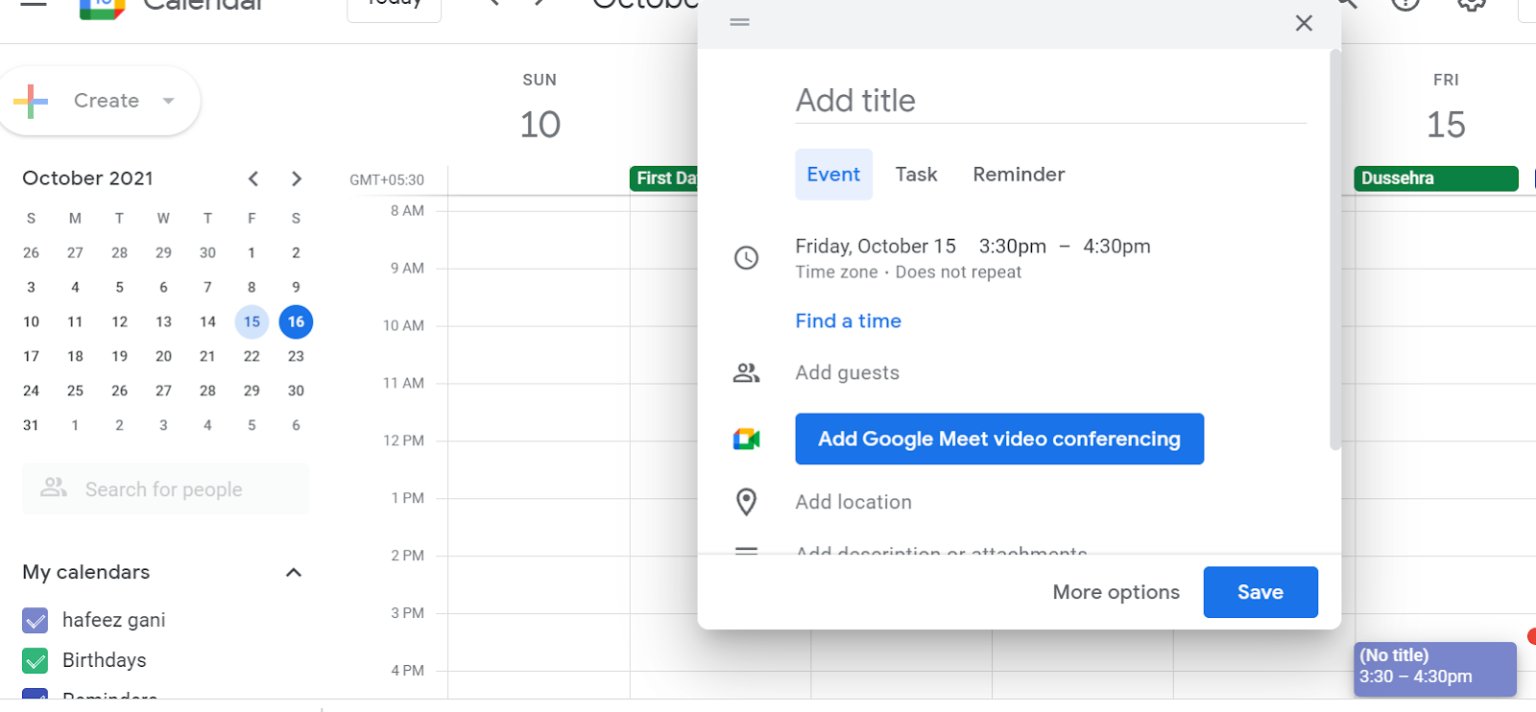Switch to the Task tab
Screen dimensions: 1536x712
point(916,174)
